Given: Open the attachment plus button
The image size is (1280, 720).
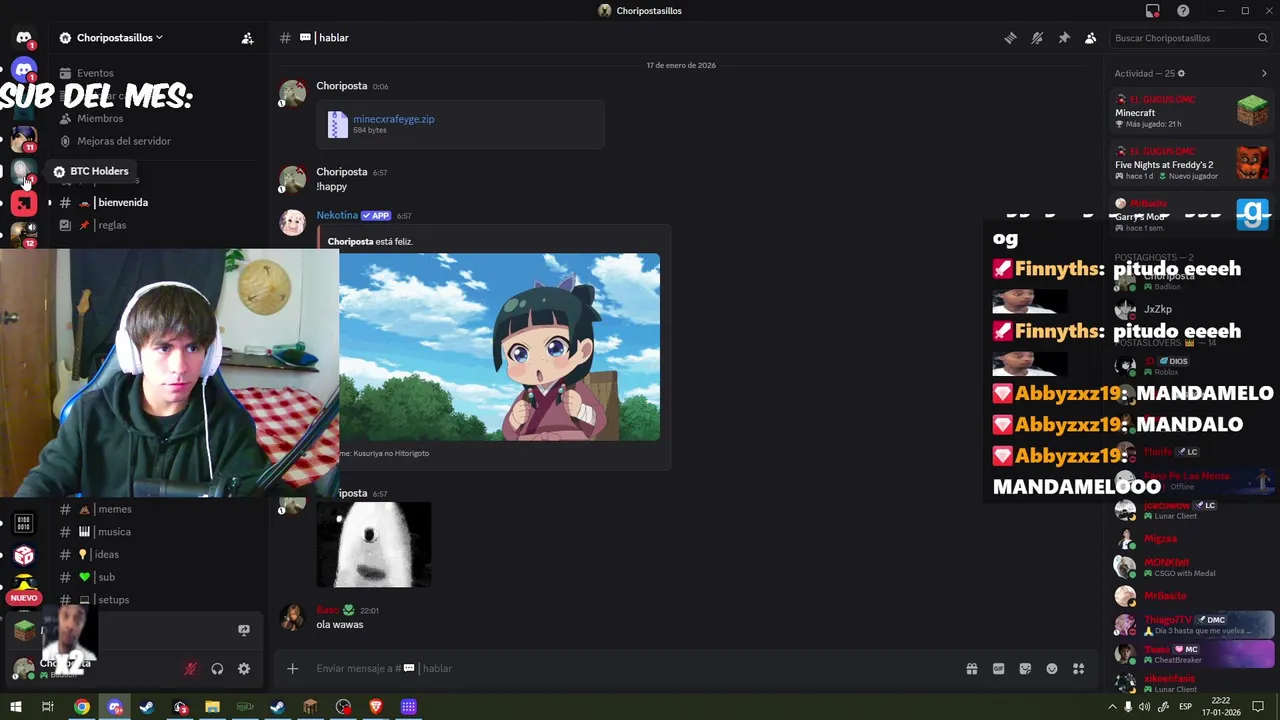Looking at the screenshot, I should point(292,668).
